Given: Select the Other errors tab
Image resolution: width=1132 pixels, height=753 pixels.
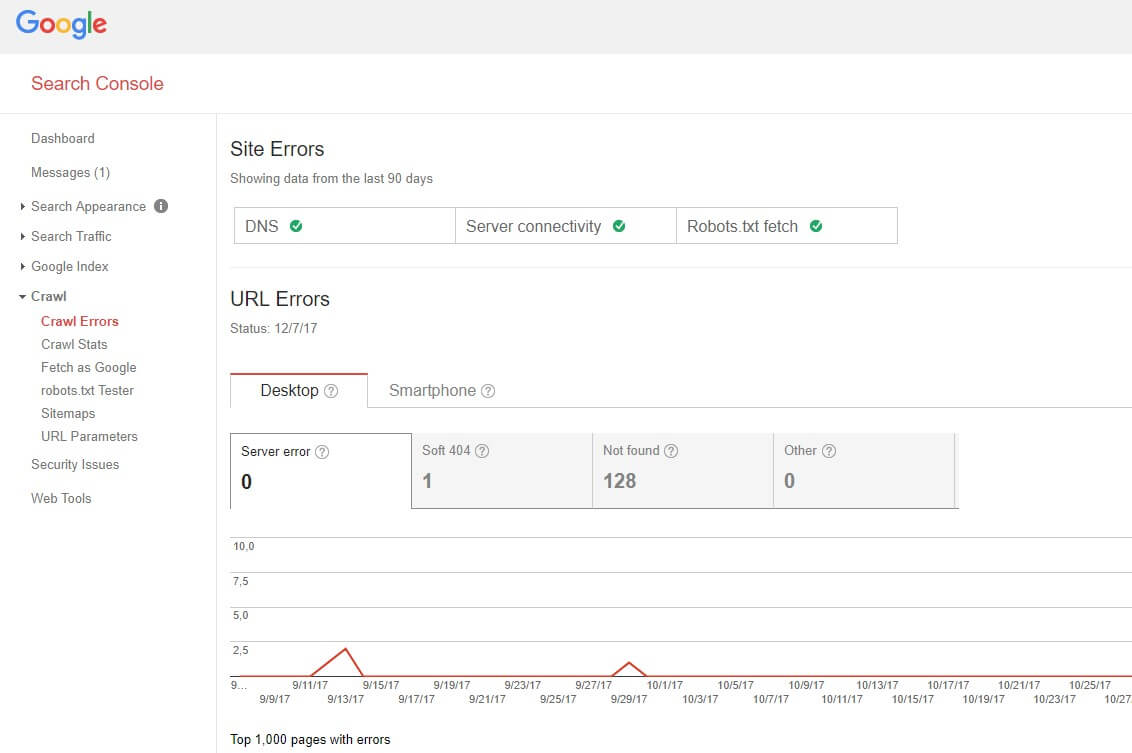Looking at the screenshot, I should tap(864, 471).
